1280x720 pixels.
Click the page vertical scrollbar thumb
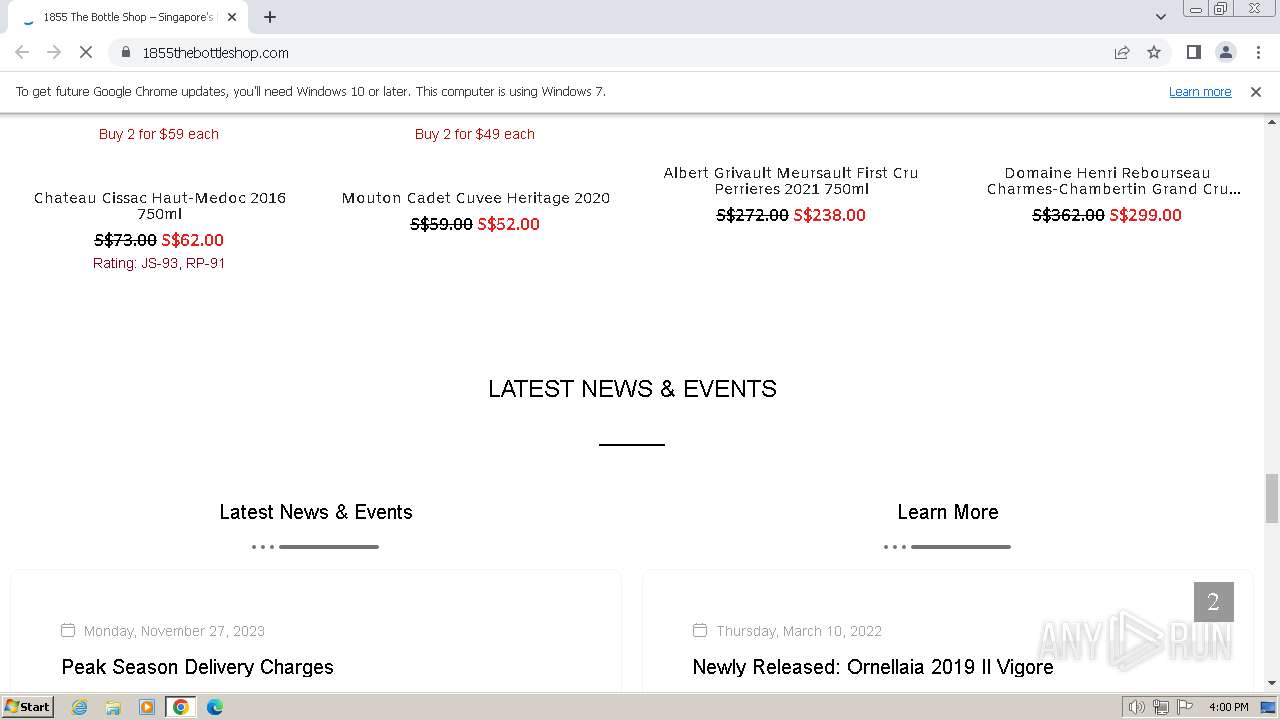[1272, 498]
